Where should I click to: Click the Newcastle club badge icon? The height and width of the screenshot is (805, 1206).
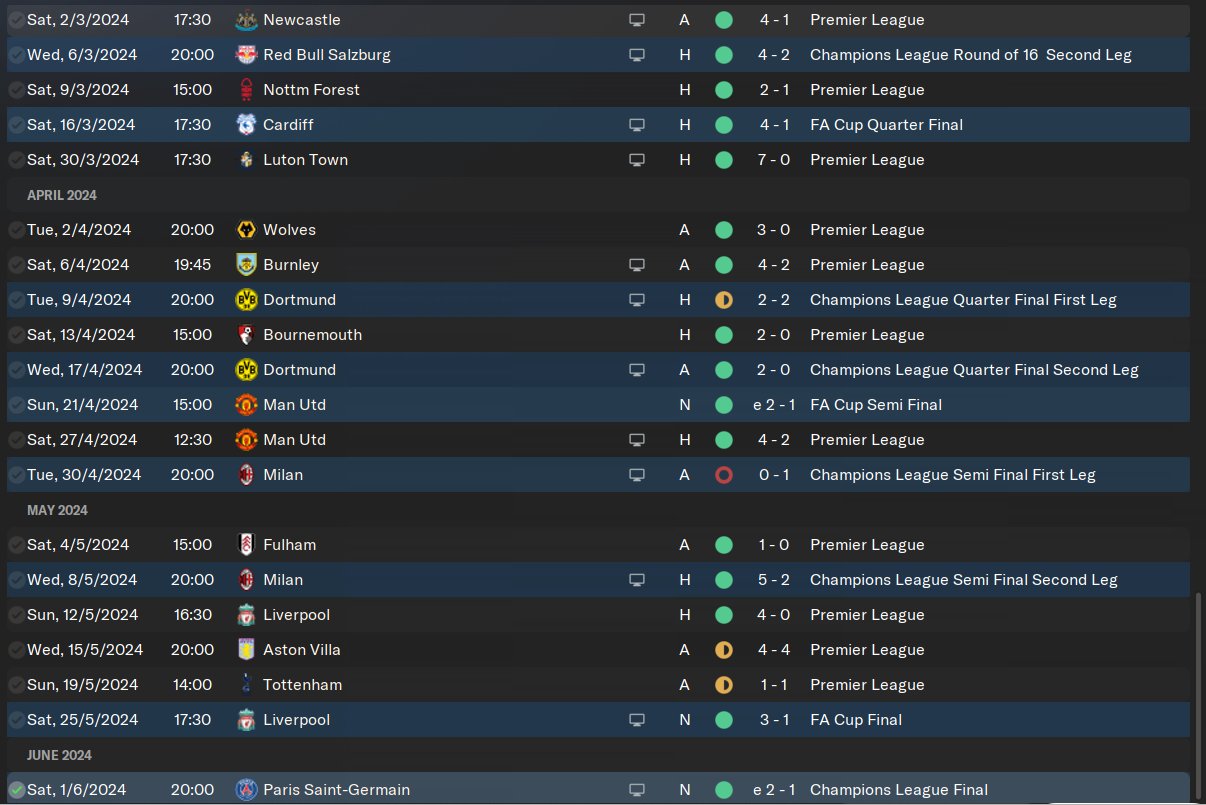244,20
